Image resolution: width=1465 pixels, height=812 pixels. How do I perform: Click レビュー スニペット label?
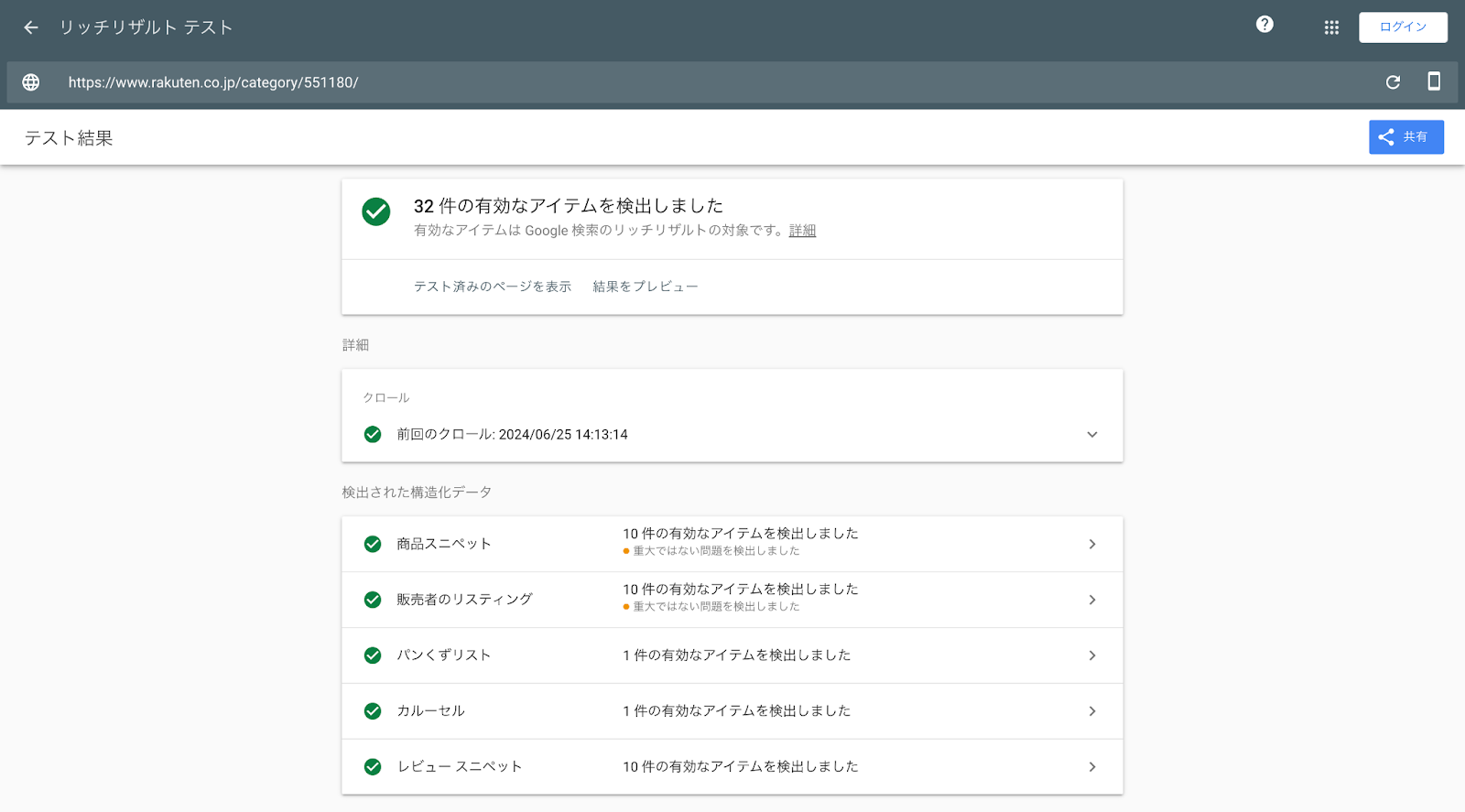(460, 767)
